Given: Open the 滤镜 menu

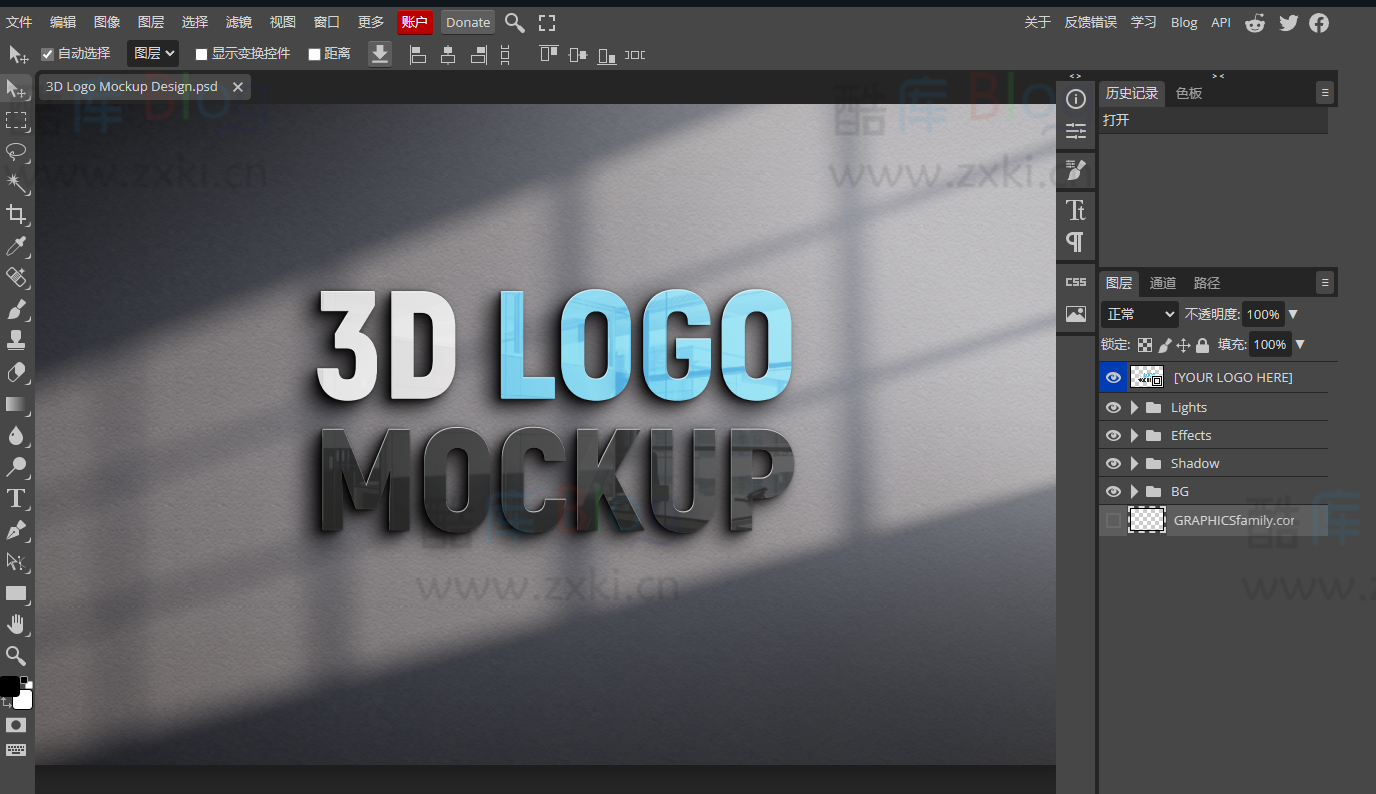Looking at the screenshot, I should [238, 21].
